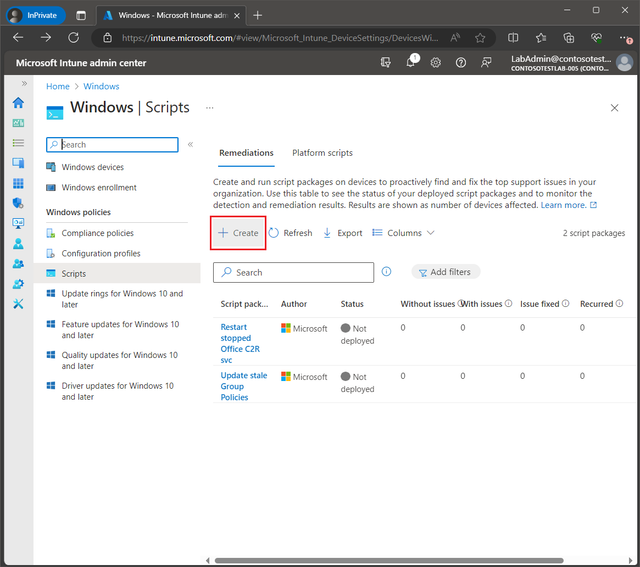Open LabAdmin account avatar

pyautogui.click(x=624, y=62)
